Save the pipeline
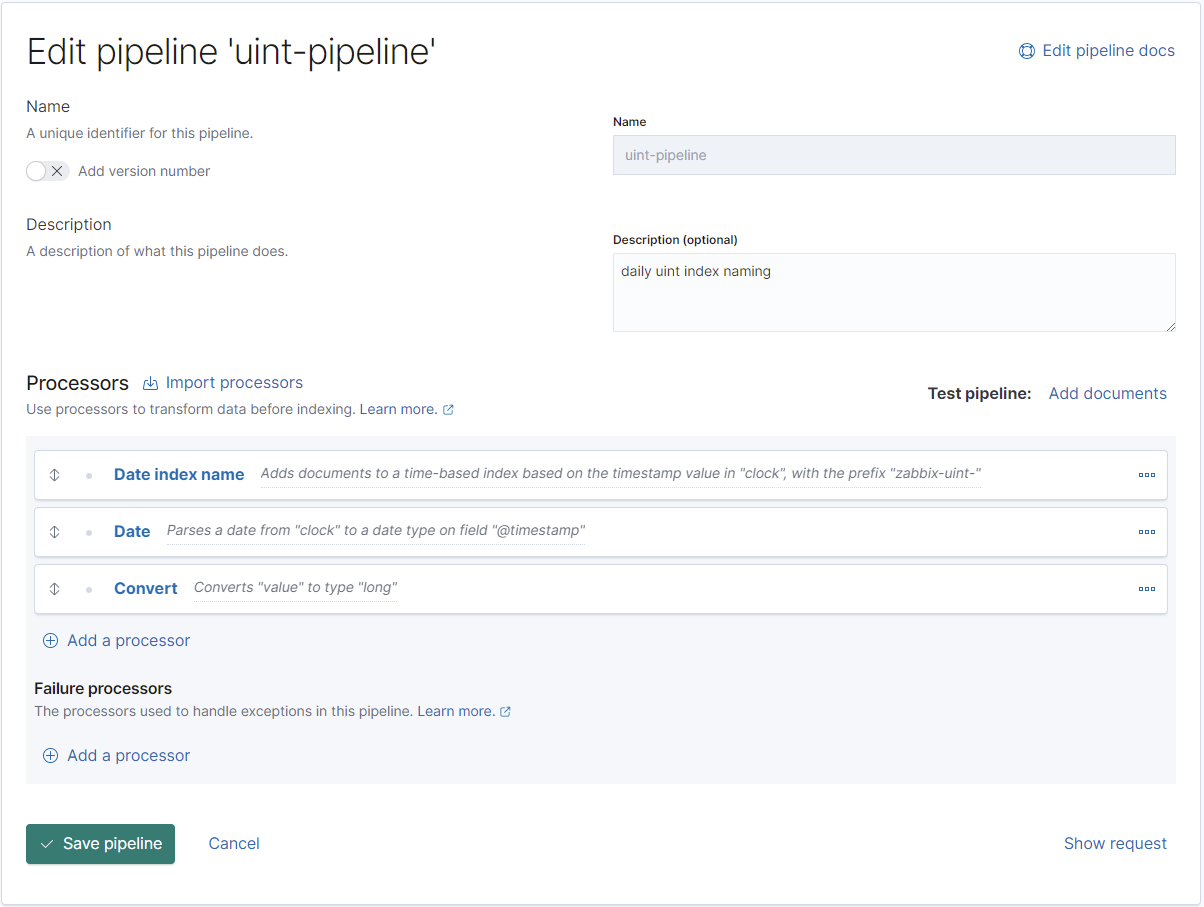This screenshot has width=1204, height=907. 100,844
